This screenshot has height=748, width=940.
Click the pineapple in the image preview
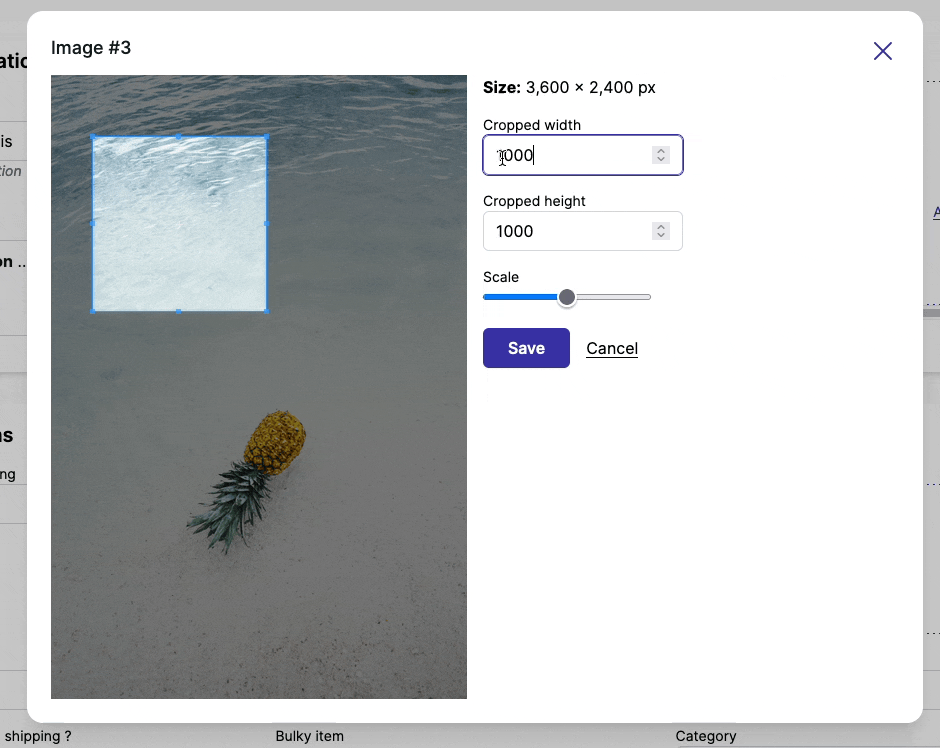(274, 442)
